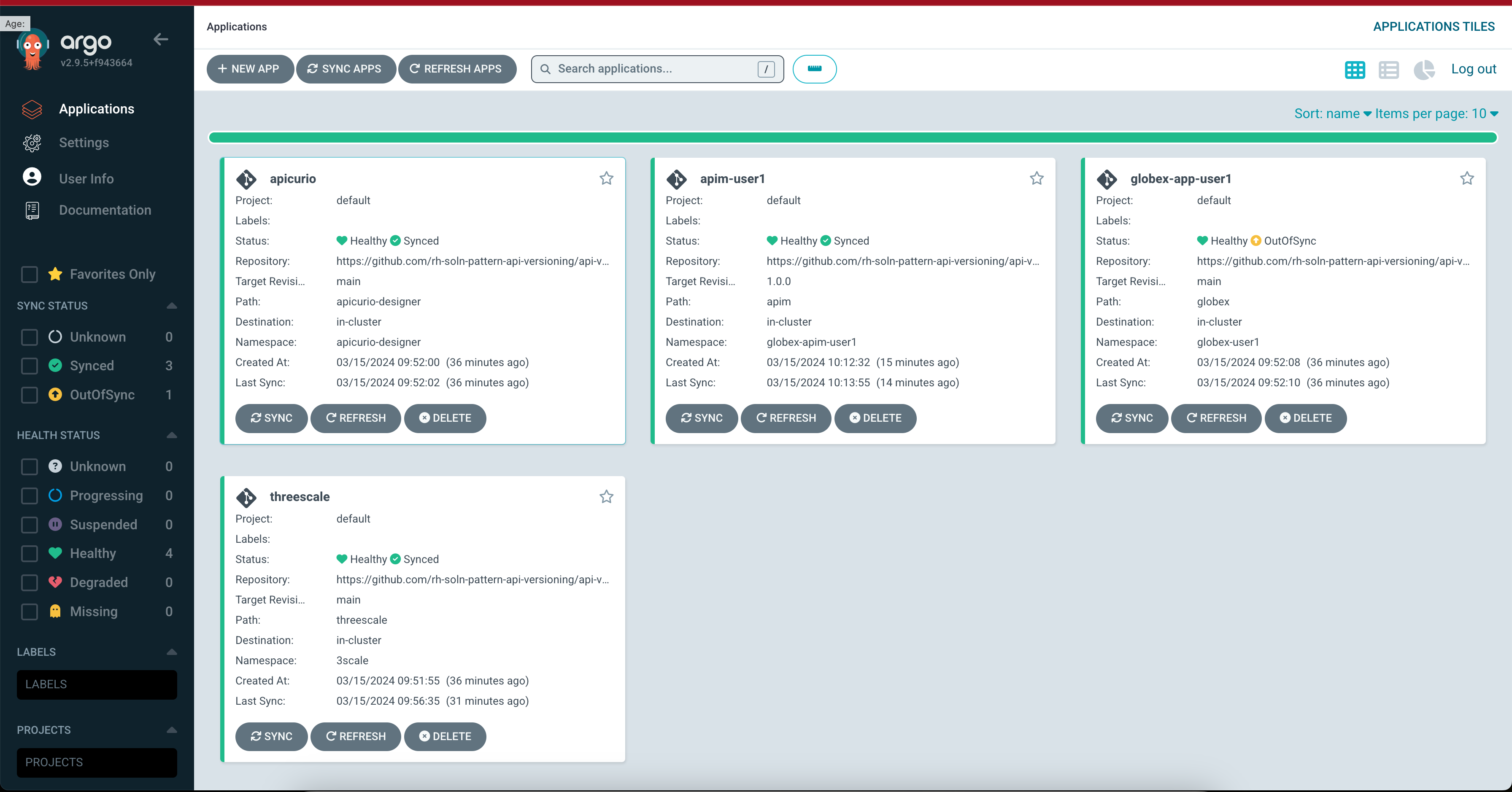Viewport: 1512px width, 792px height.
Task: Open the Items per page dropdown
Action: click(x=1436, y=114)
